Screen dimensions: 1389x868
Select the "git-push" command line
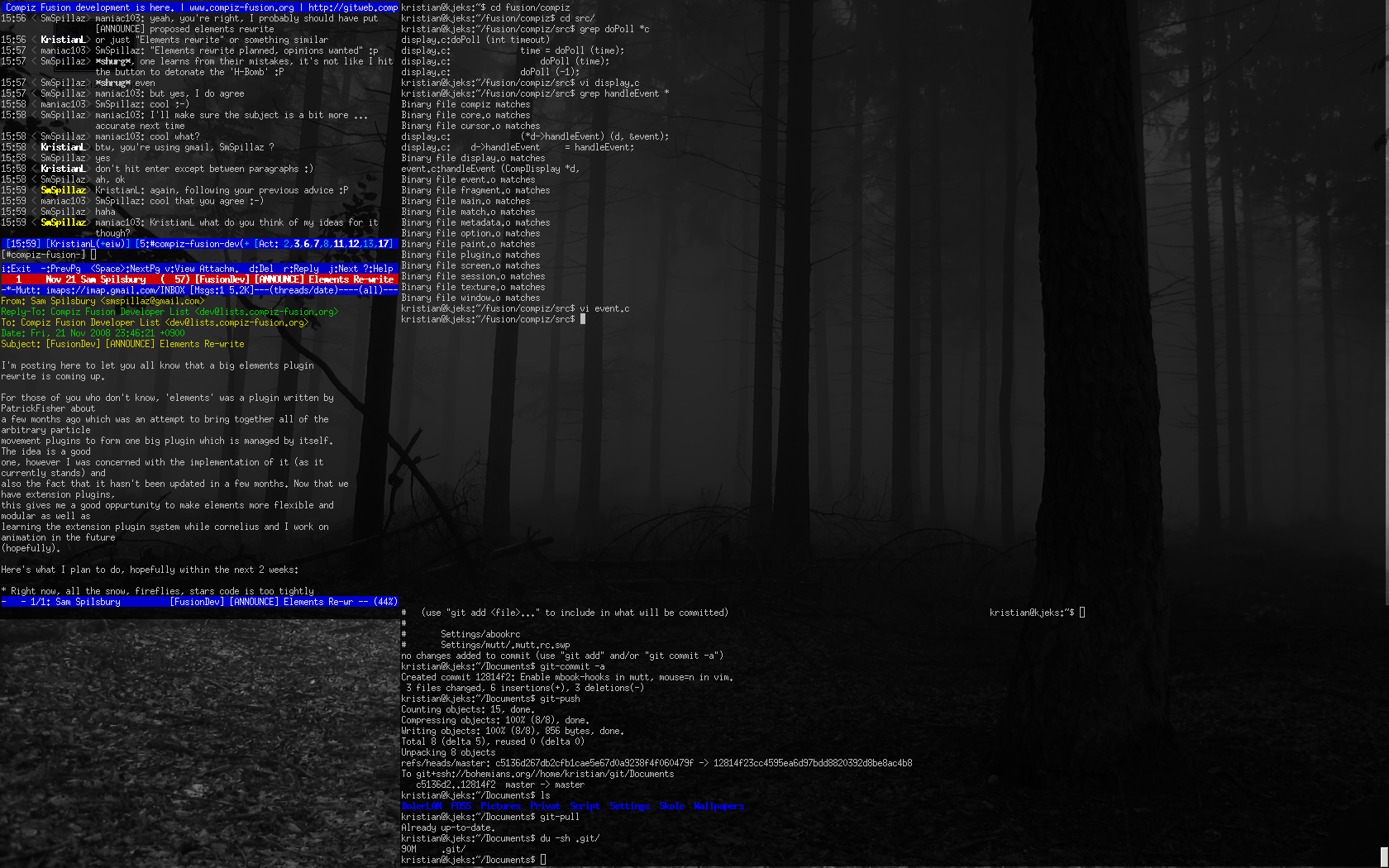coord(490,699)
